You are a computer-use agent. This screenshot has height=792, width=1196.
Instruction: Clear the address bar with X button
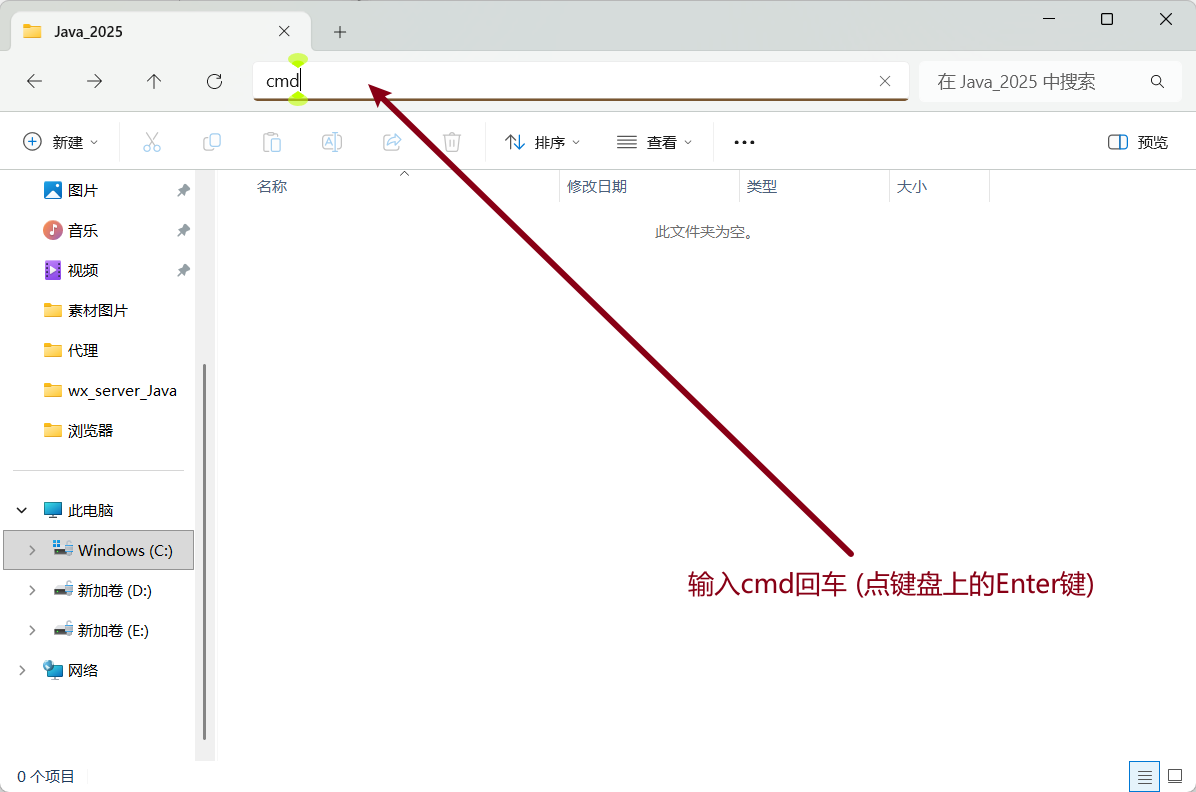pyautogui.click(x=885, y=82)
